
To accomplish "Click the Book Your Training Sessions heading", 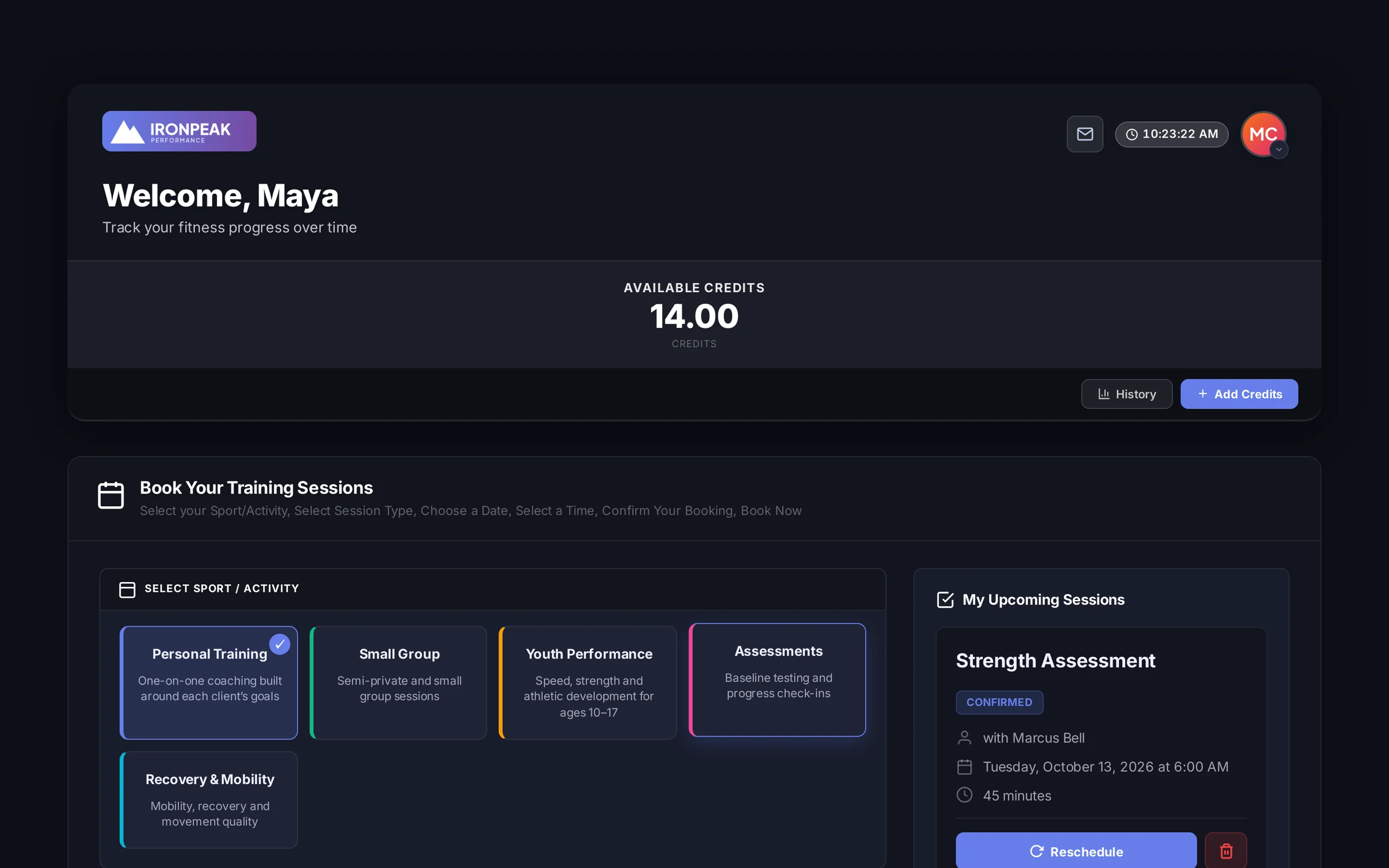I will (x=256, y=488).
